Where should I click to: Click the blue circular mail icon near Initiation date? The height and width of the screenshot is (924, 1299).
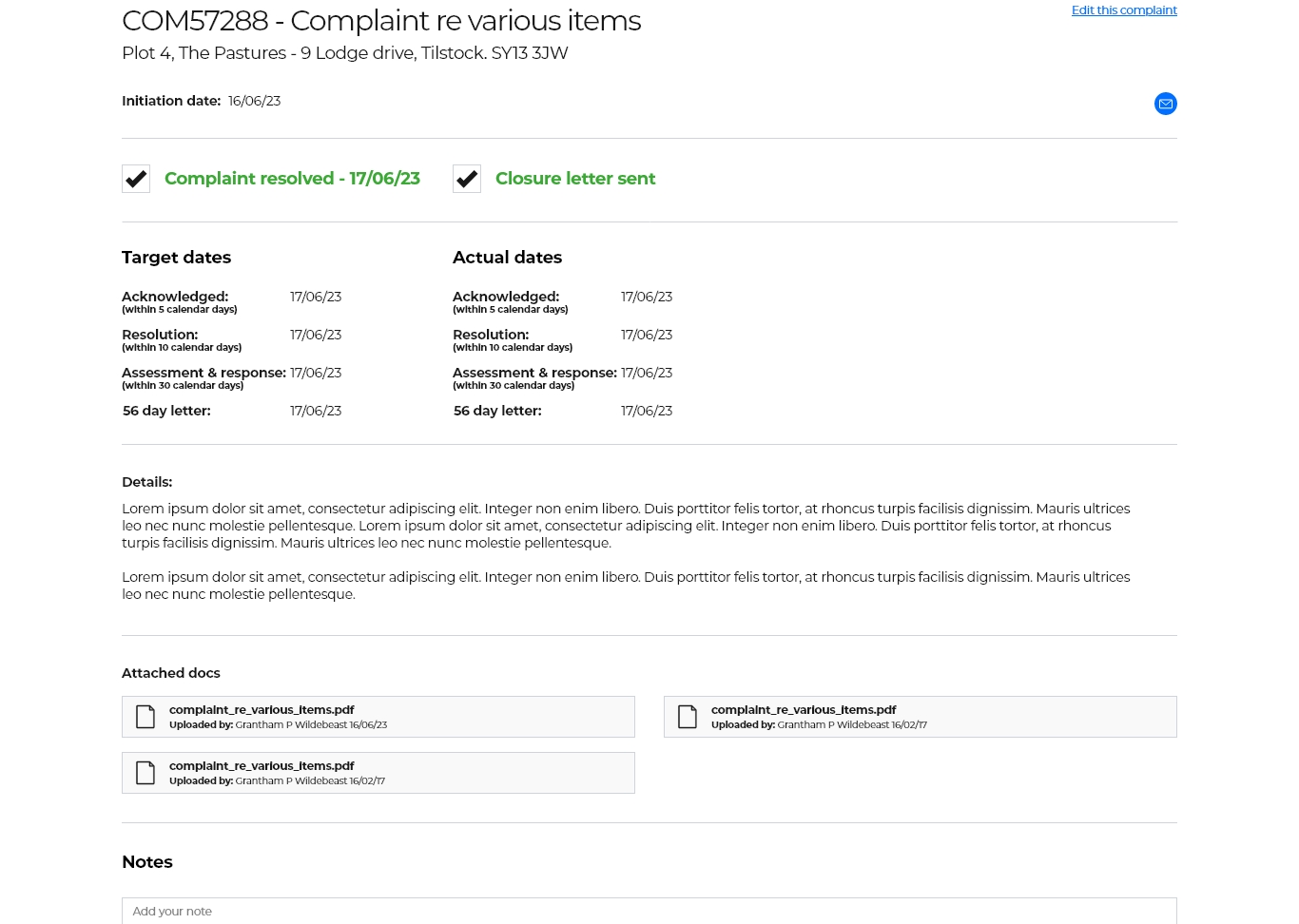click(1165, 104)
